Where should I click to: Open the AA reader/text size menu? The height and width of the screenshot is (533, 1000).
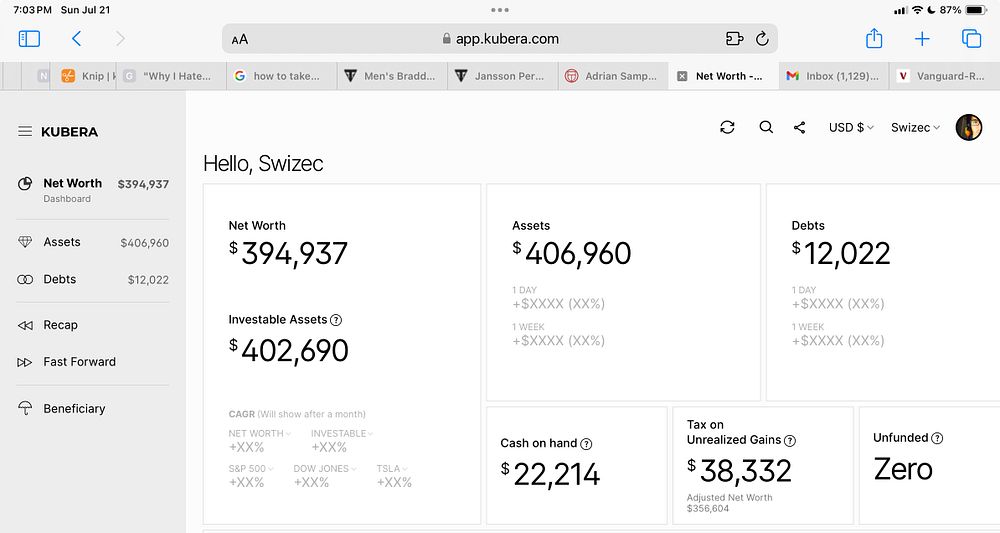(x=240, y=40)
